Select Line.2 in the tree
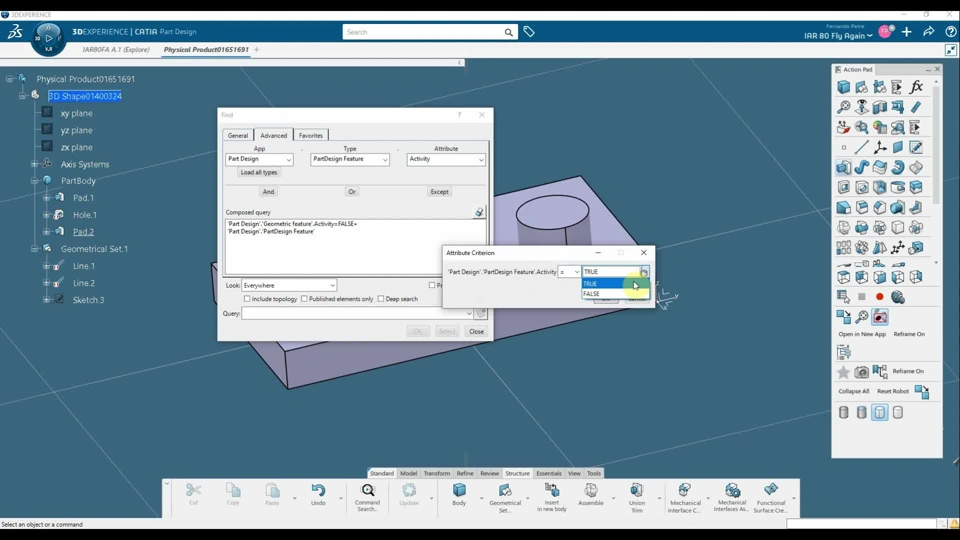Image resolution: width=960 pixels, height=540 pixels. [84, 283]
